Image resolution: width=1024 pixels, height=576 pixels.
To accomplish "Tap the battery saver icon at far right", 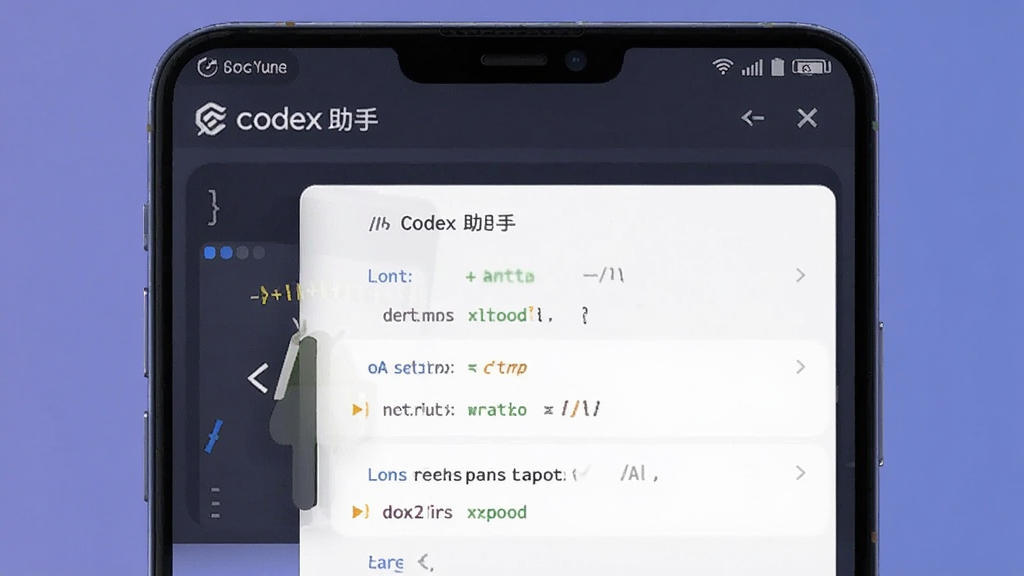I will coord(811,67).
